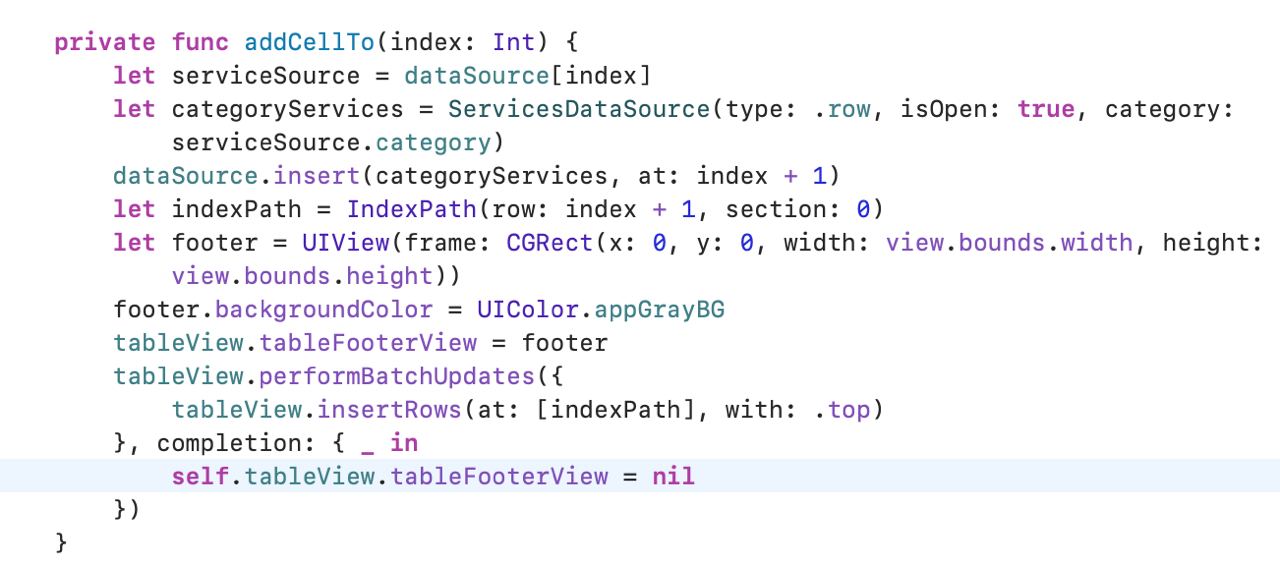Click 'view.bounds.height' expression
This screenshot has height=566, width=1280.
click(x=302, y=276)
